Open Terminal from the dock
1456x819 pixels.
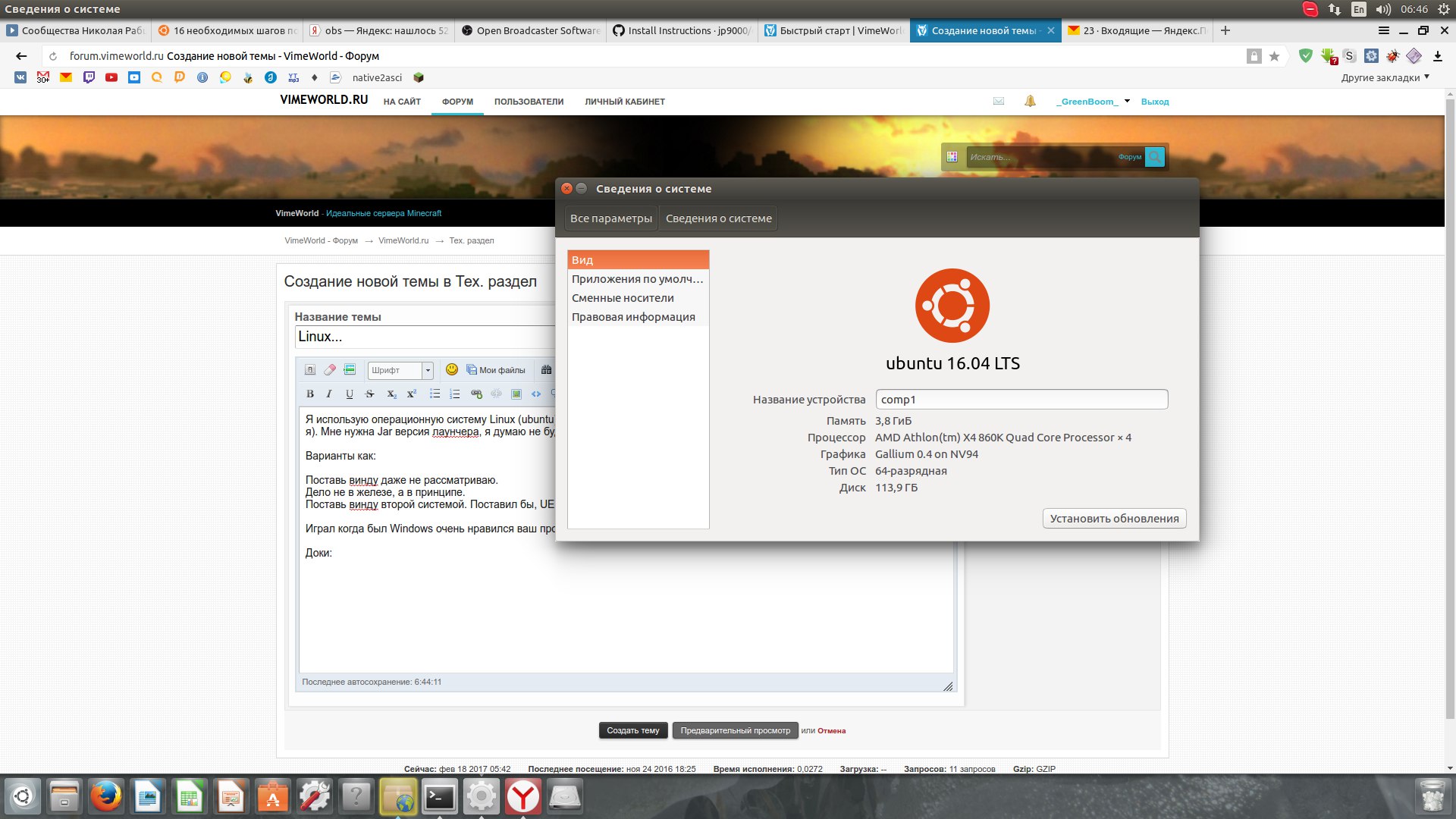click(440, 796)
